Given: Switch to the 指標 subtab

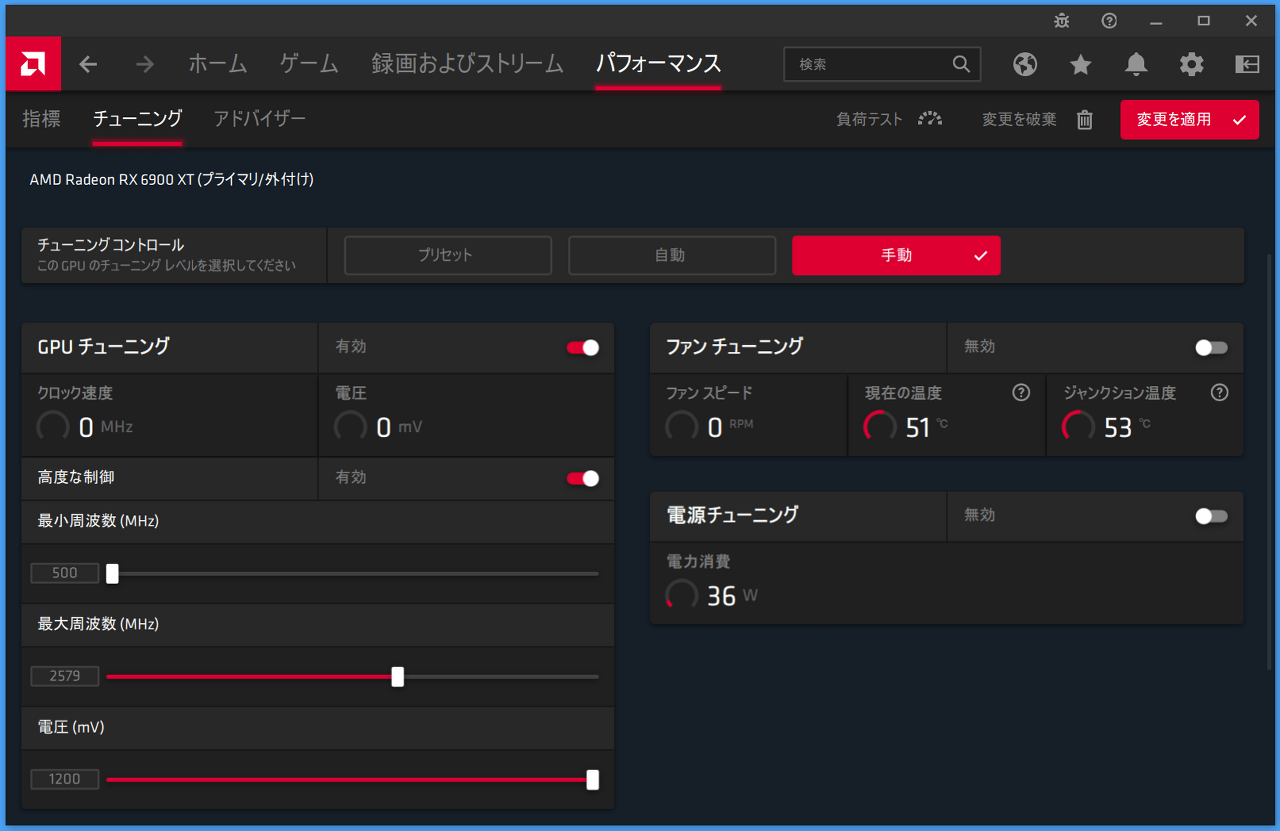Looking at the screenshot, I should tap(41, 119).
